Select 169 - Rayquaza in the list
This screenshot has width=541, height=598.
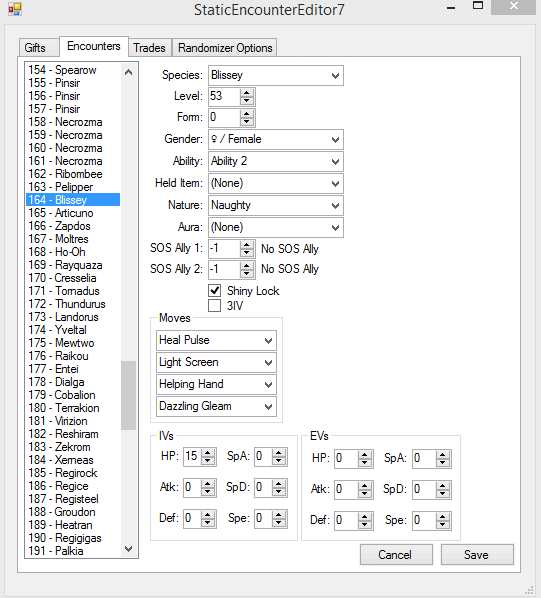73,265
